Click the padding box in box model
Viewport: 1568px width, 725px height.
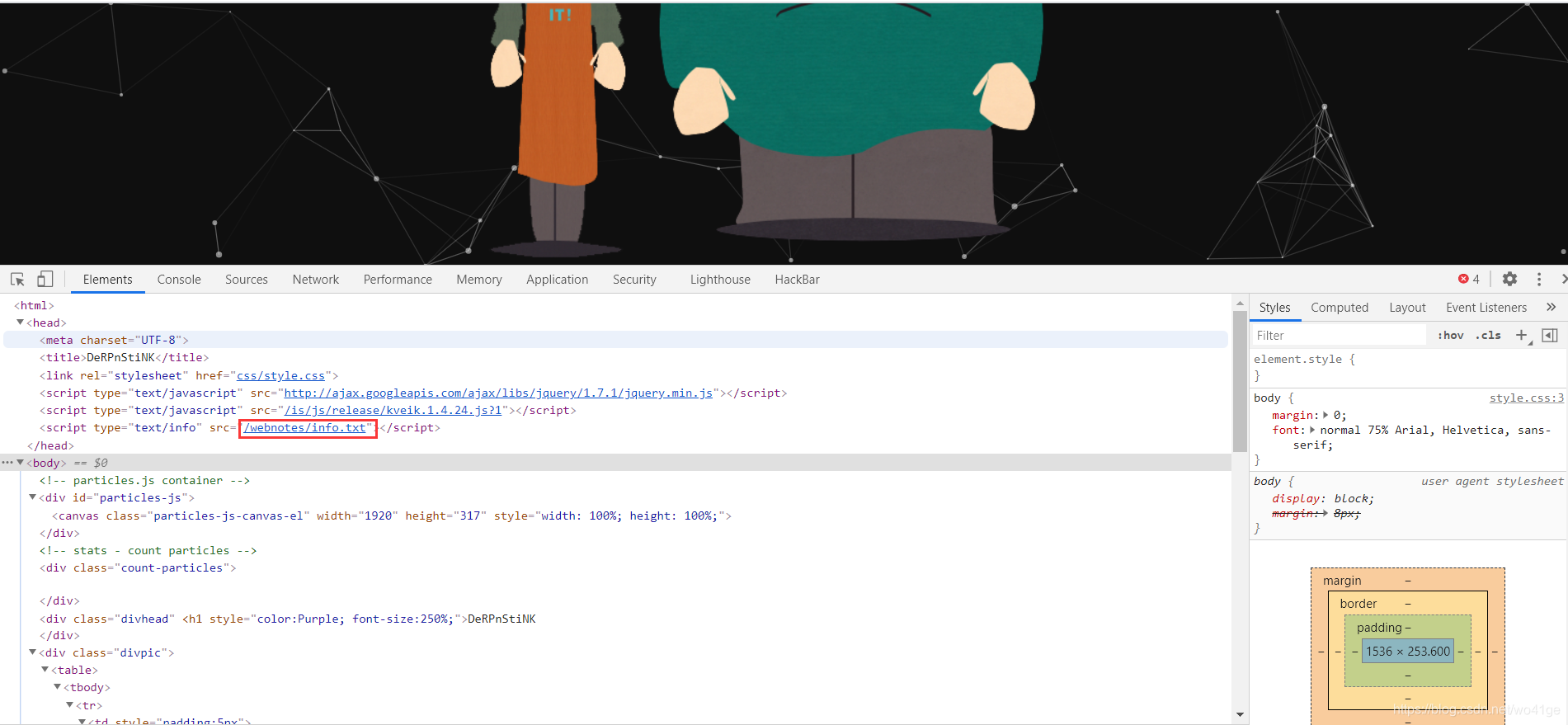(x=1408, y=628)
